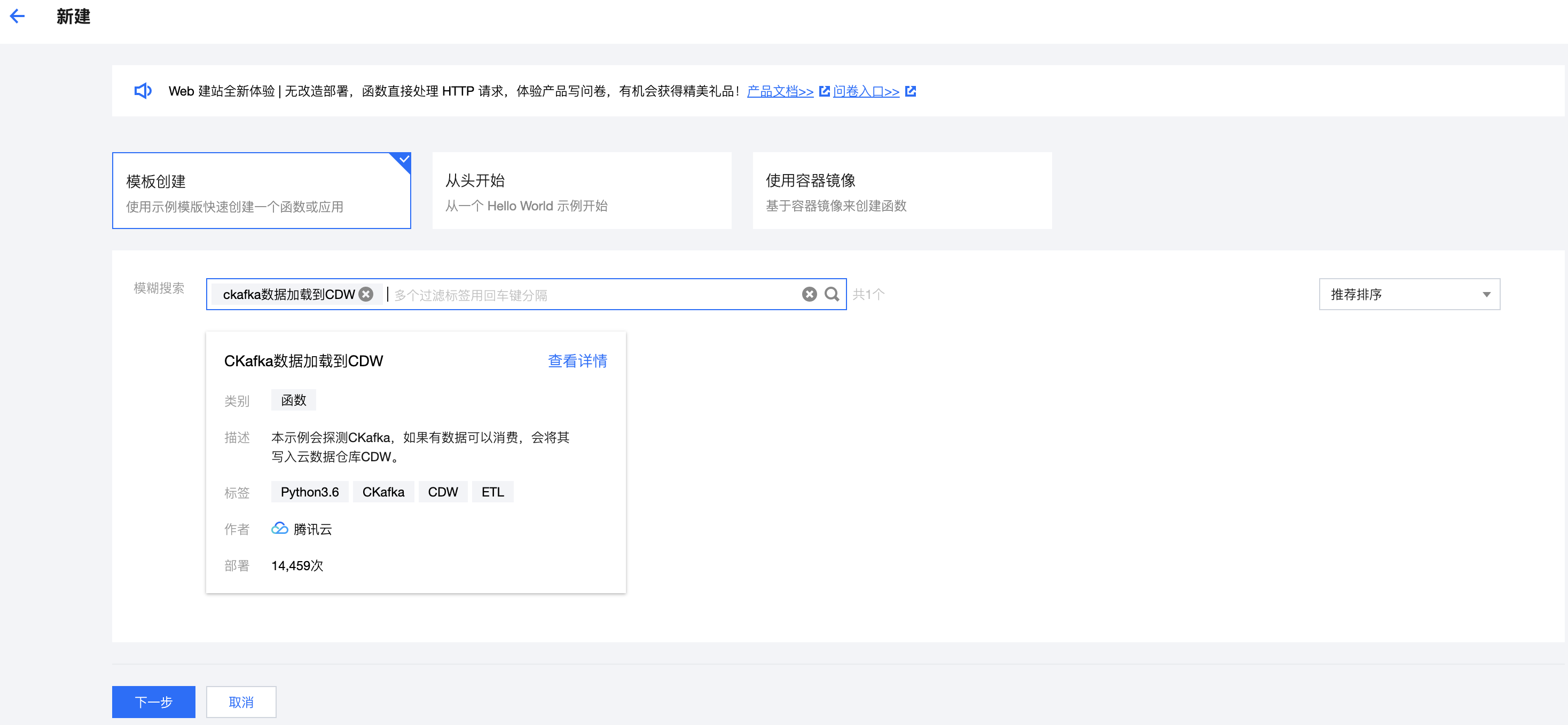Select the 使用容器镜像 creation option
This screenshot has width=1568, height=725.
click(x=902, y=191)
